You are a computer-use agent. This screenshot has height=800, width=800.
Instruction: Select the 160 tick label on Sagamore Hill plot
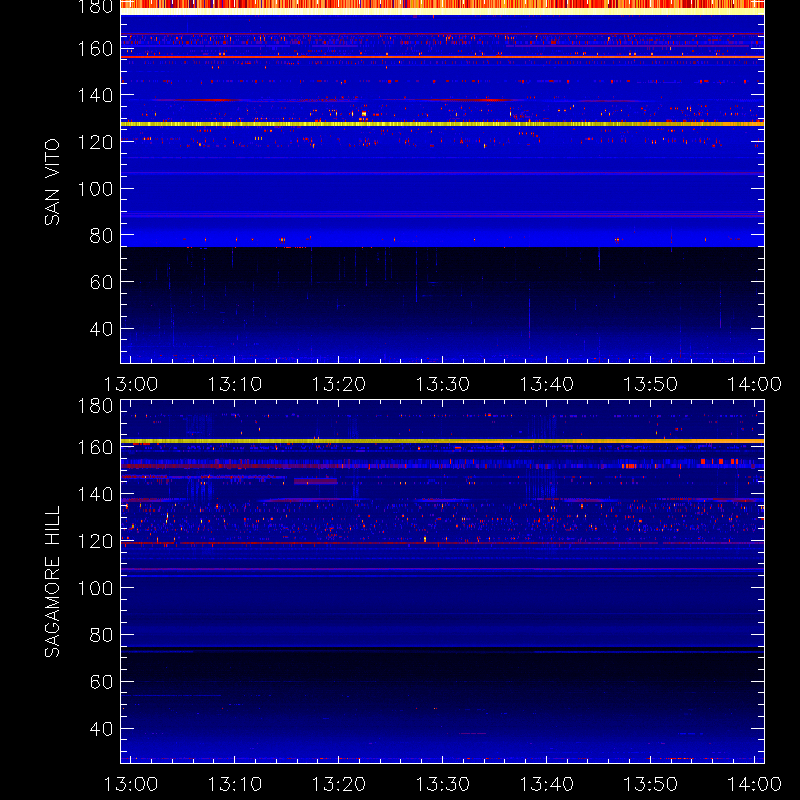[95, 447]
